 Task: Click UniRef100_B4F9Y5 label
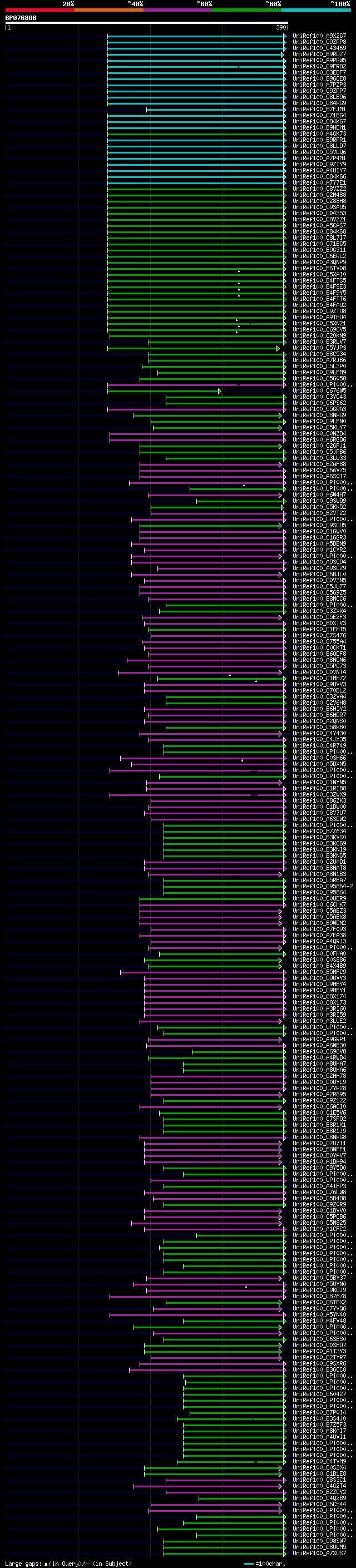[x=319, y=293]
